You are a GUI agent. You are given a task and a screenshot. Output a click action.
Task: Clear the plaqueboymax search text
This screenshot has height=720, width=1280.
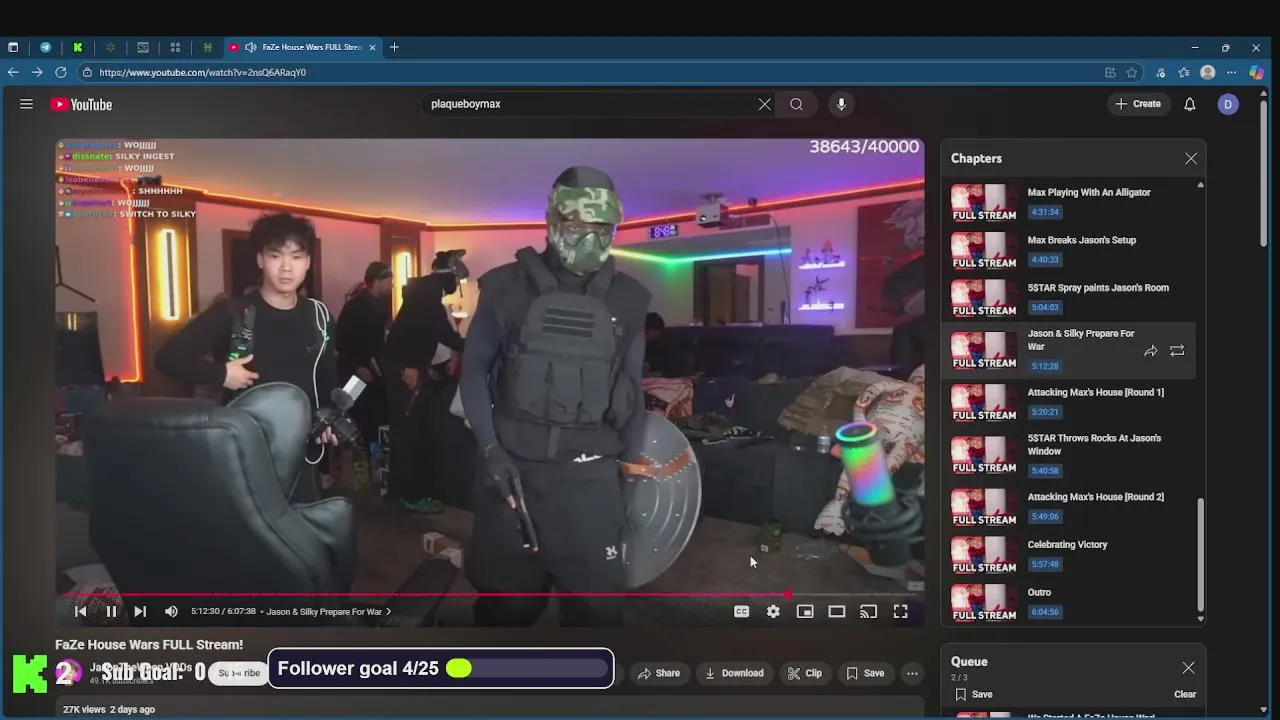coord(764,104)
